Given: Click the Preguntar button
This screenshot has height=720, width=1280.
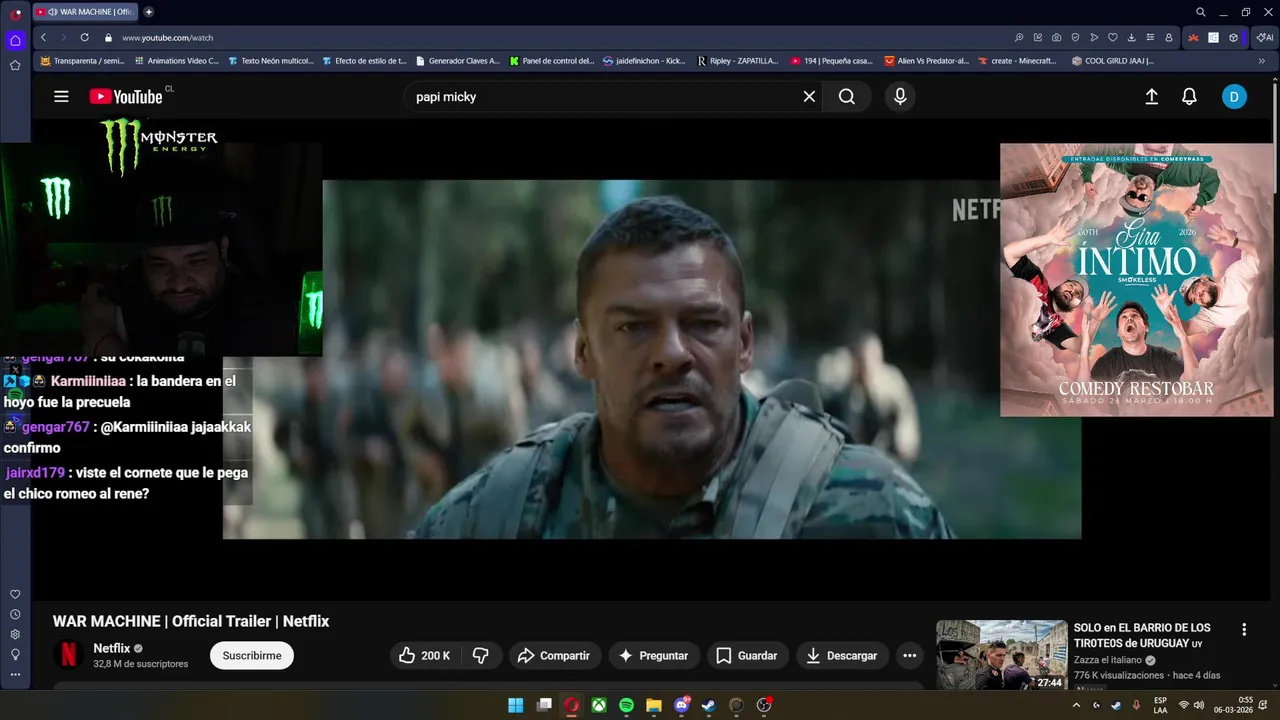Looking at the screenshot, I should click(x=653, y=656).
